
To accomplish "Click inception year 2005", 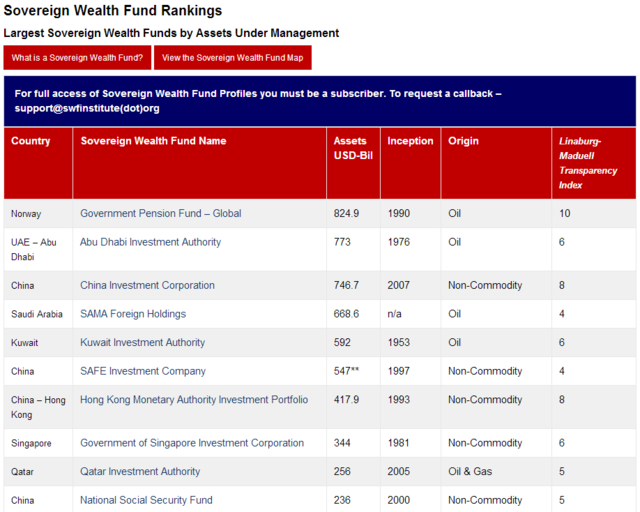I will coord(398,472).
